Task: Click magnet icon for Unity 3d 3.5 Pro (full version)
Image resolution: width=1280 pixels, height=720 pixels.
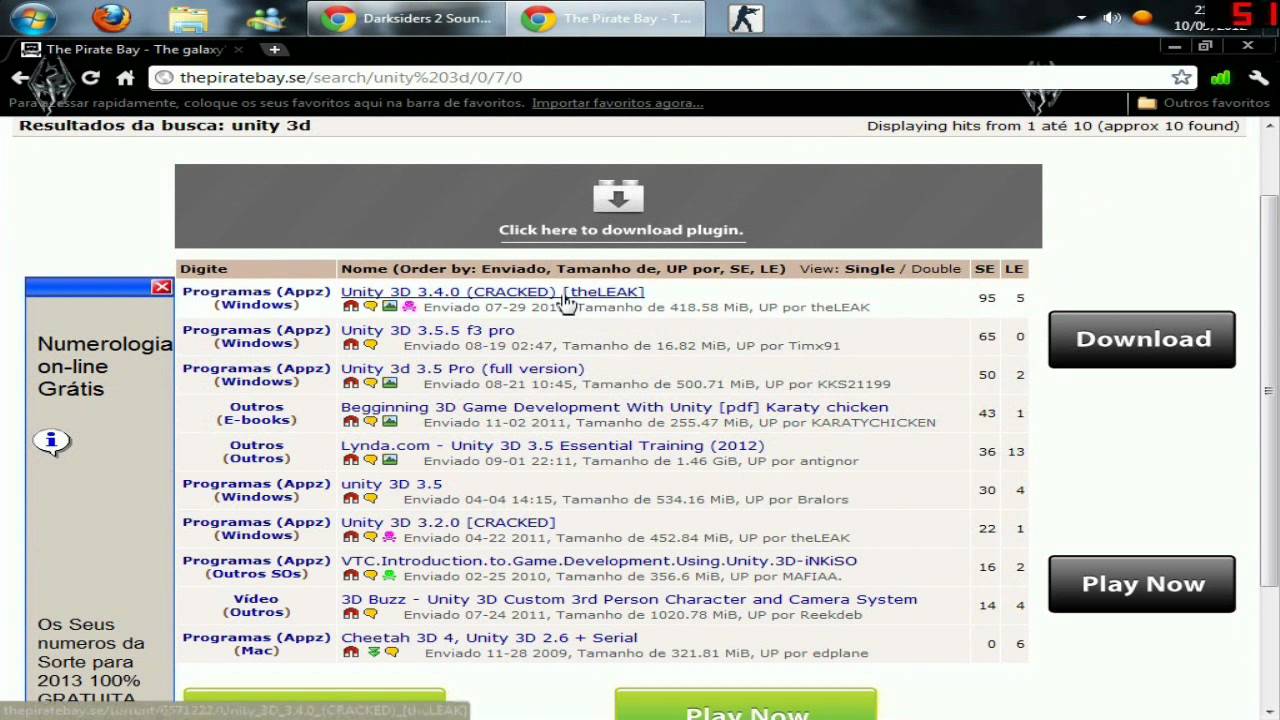Action: (350, 383)
